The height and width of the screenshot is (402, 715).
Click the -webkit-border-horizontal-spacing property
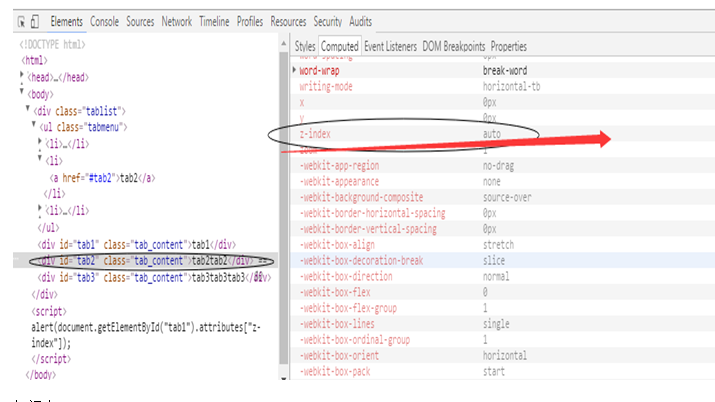click(373, 213)
